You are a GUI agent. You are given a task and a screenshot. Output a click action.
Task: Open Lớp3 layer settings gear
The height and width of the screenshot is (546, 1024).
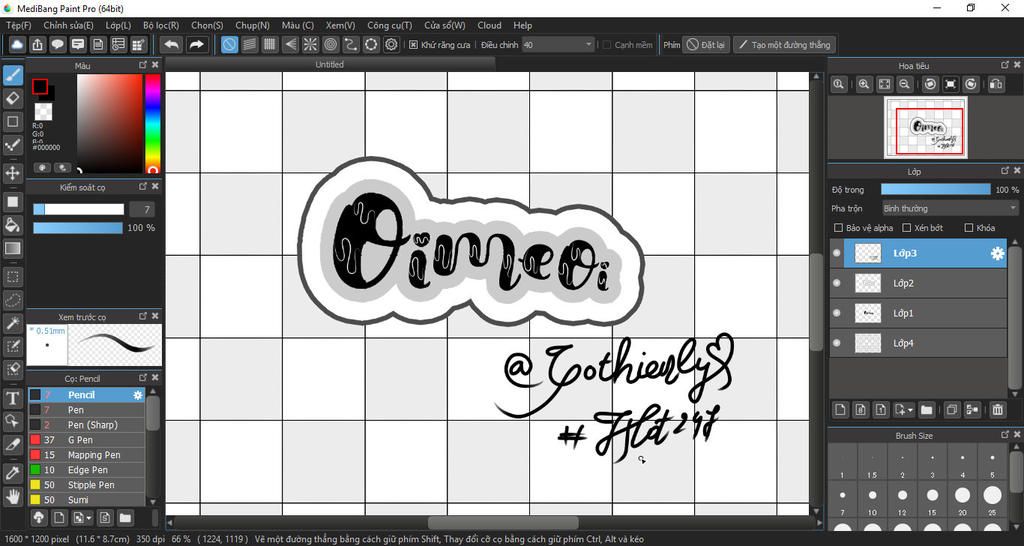click(x=997, y=253)
